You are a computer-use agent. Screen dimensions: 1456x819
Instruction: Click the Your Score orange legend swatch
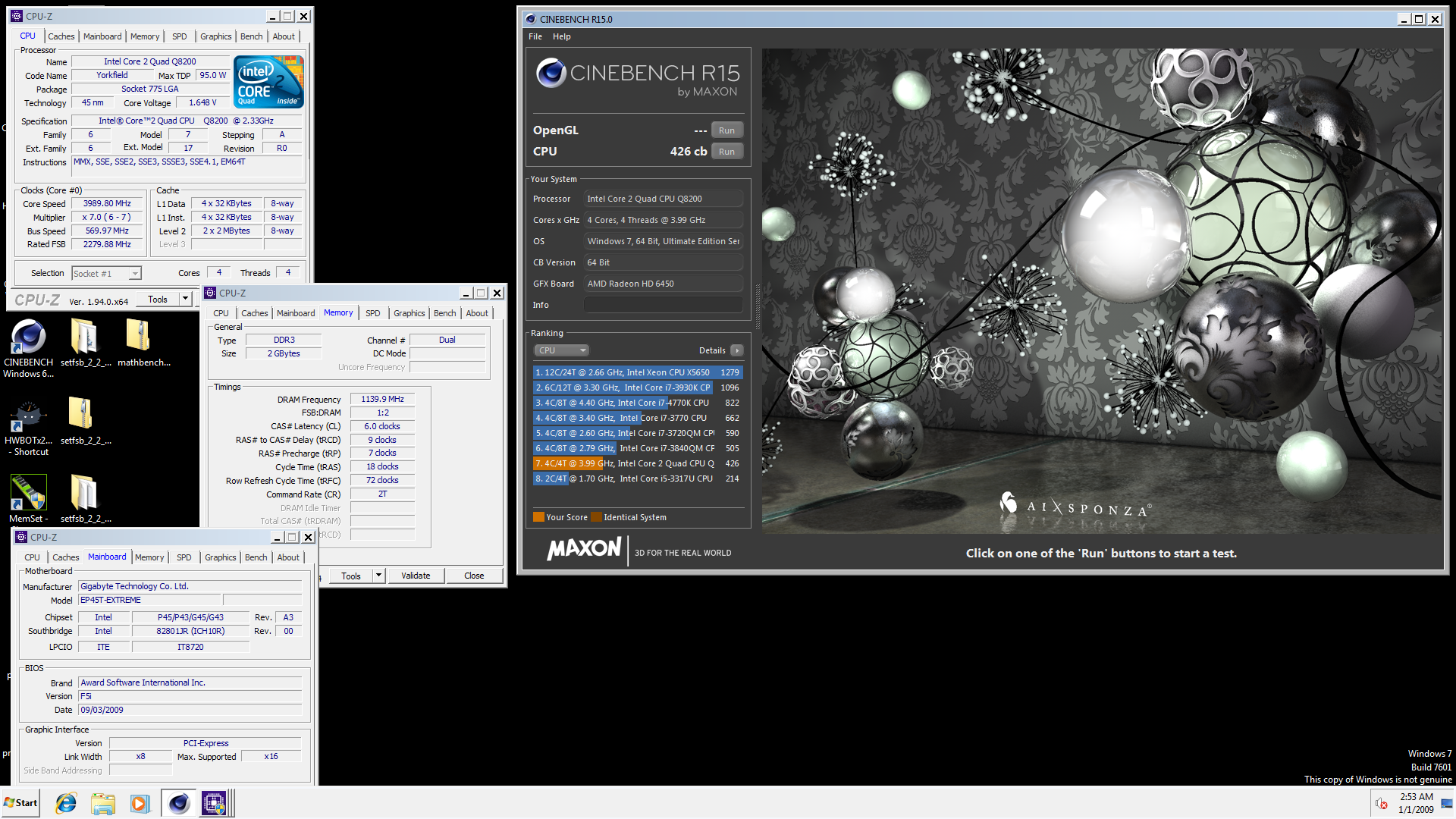pos(538,517)
